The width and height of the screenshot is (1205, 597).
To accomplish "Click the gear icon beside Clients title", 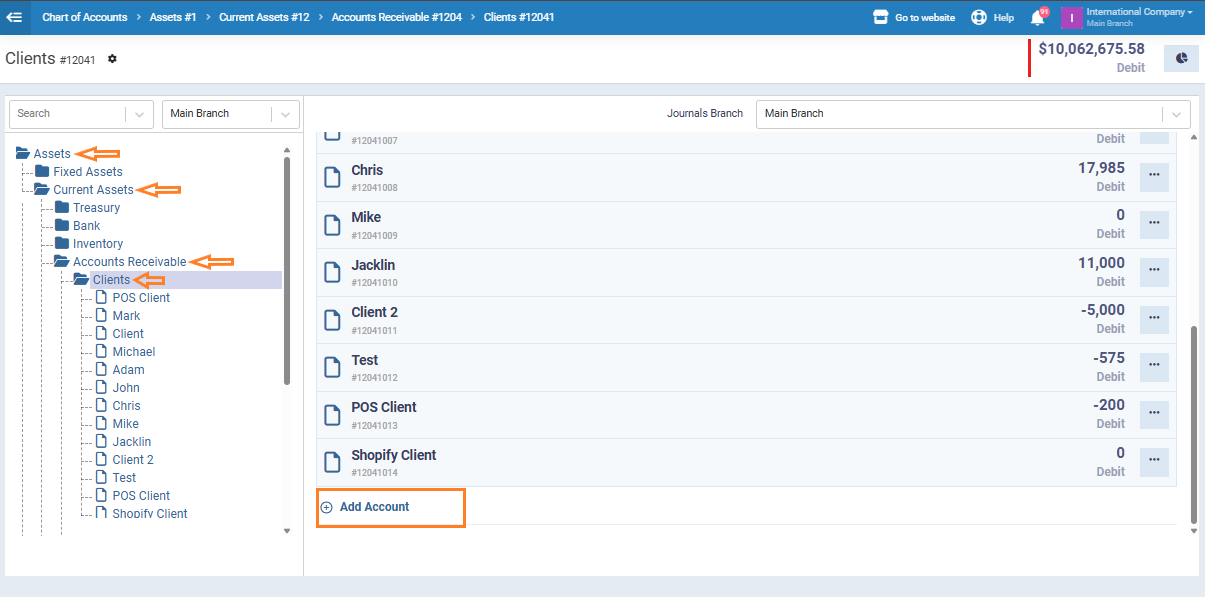I will click(x=112, y=59).
